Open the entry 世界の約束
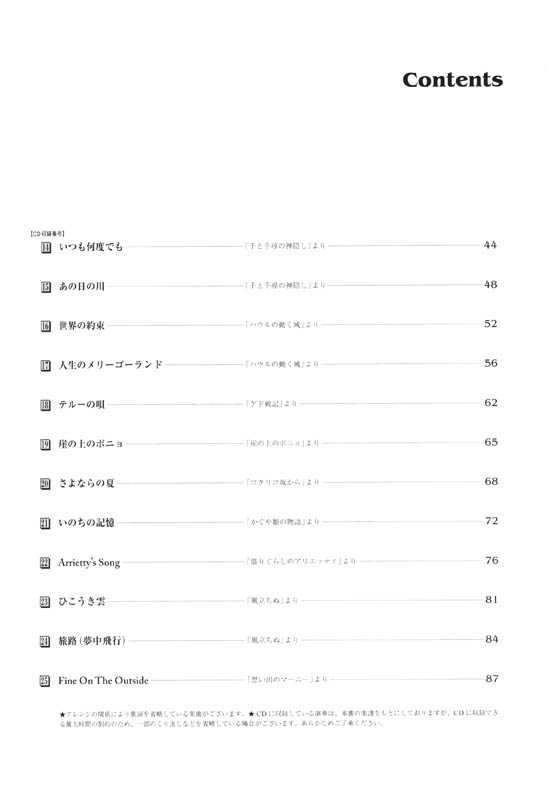The height and width of the screenshot is (788, 560). click(x=81, y=326)
